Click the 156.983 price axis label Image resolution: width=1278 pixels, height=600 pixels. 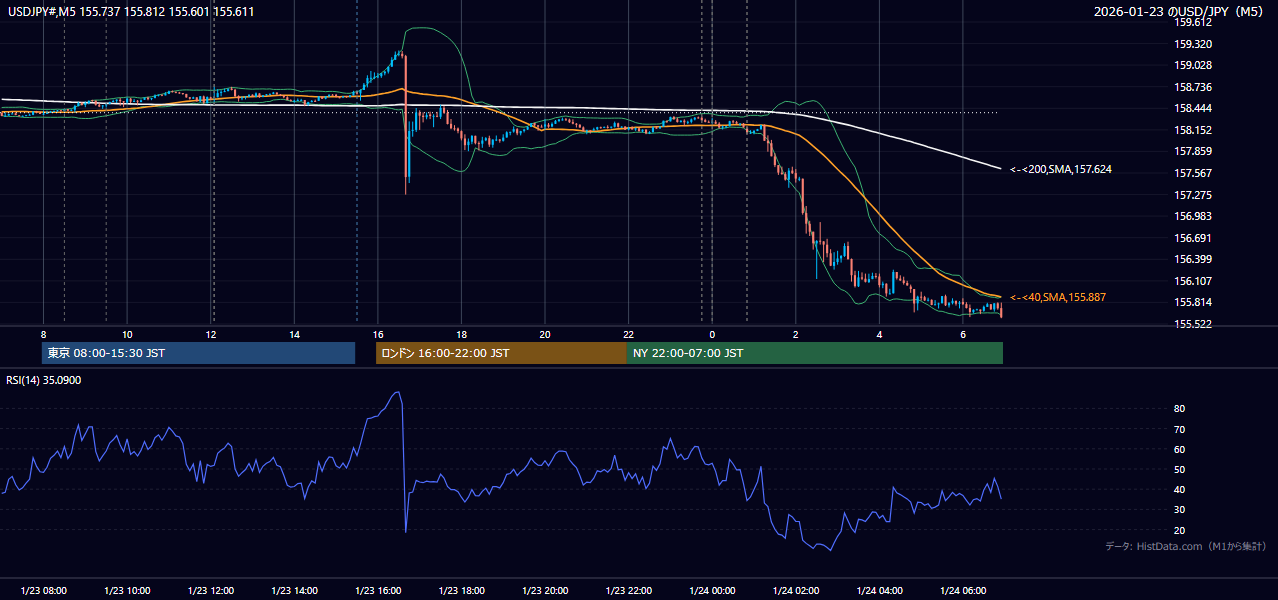point(1193,216)
